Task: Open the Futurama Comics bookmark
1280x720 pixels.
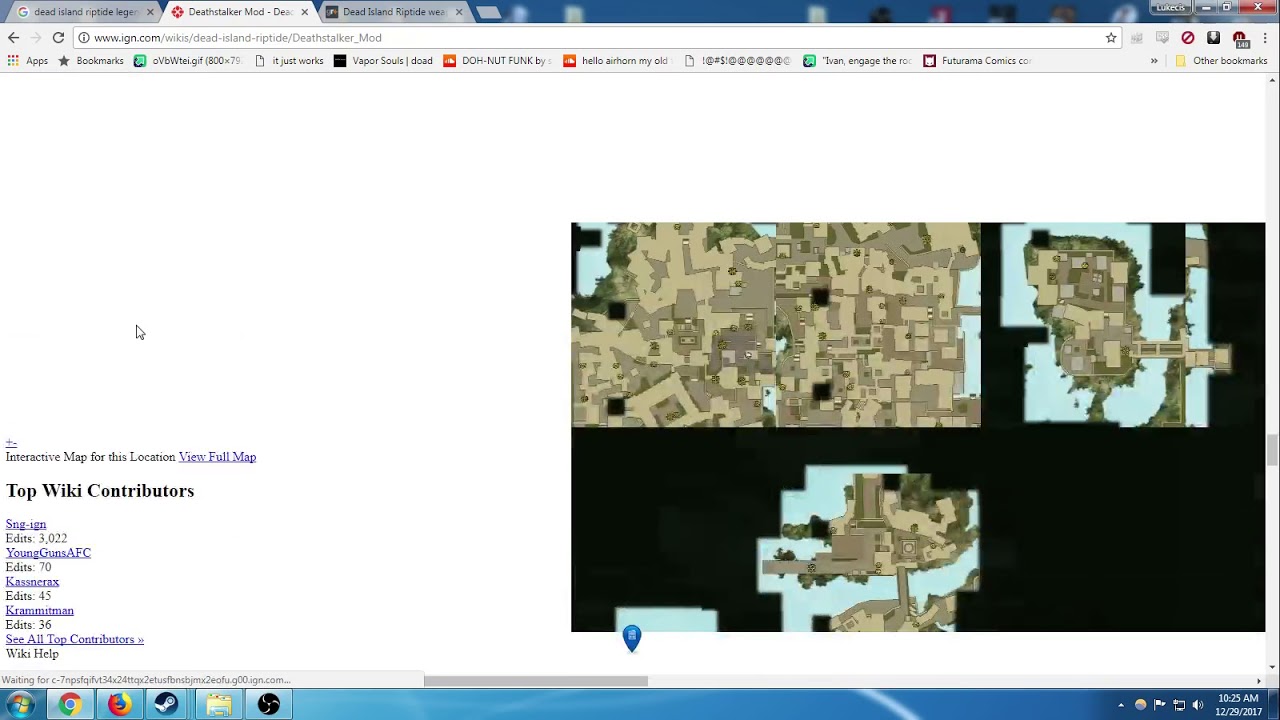Action: [x=977, y=61]
